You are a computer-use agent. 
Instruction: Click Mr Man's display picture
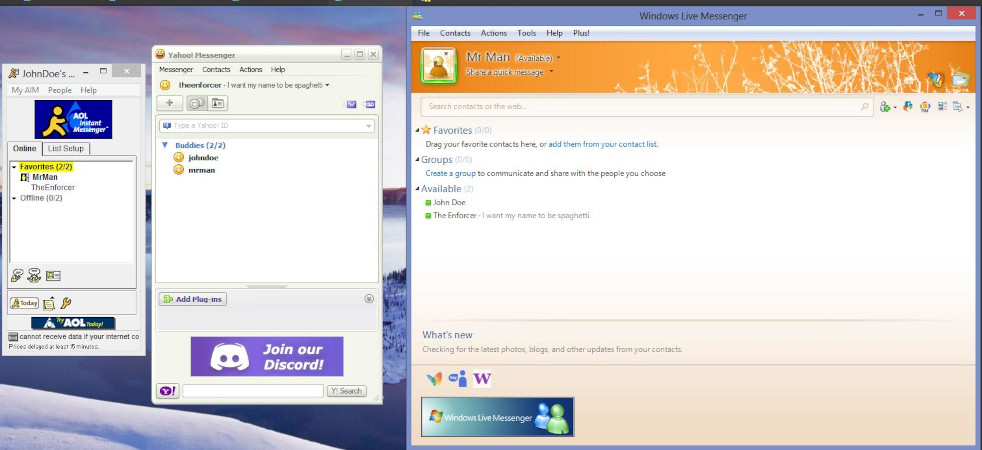439,65
